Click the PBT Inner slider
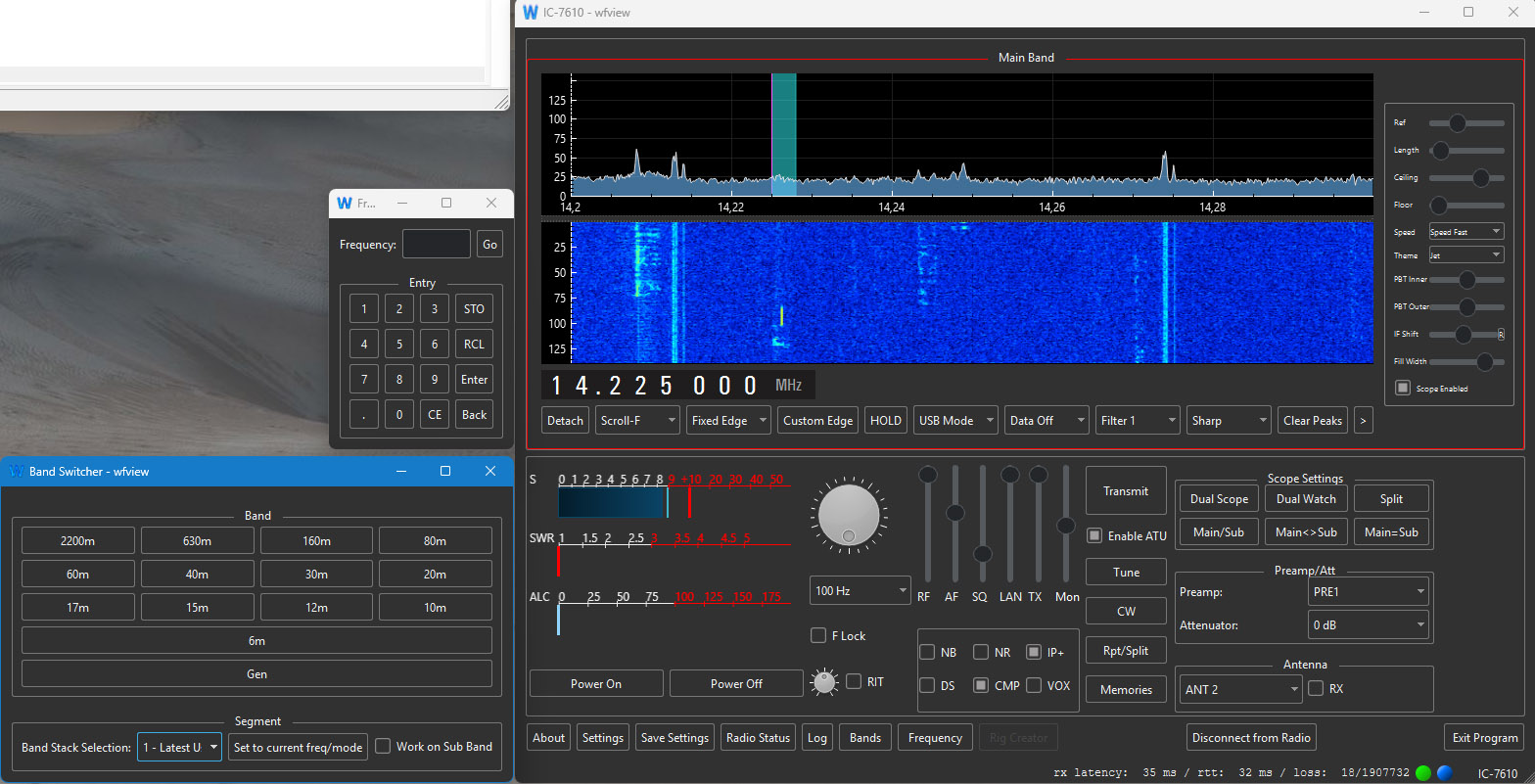 tap(1465, 279)
